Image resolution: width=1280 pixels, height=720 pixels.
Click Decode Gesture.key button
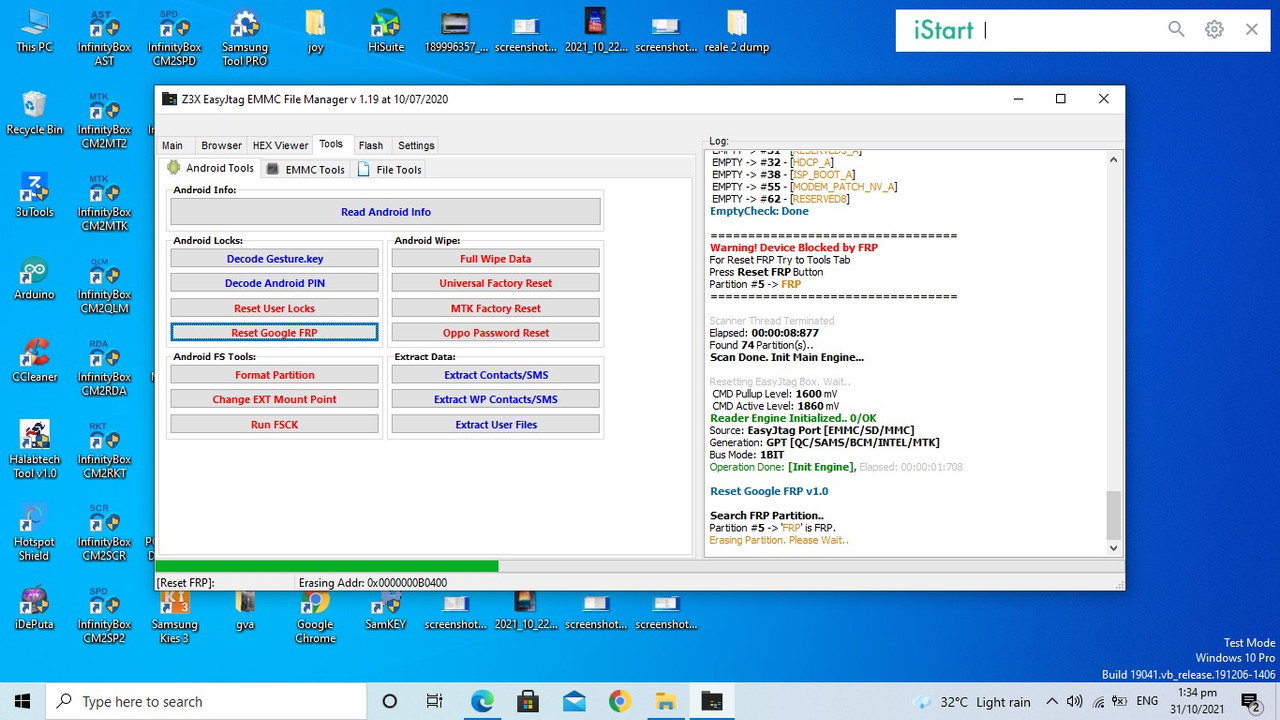pyautogui.click(x=274, y=259)
